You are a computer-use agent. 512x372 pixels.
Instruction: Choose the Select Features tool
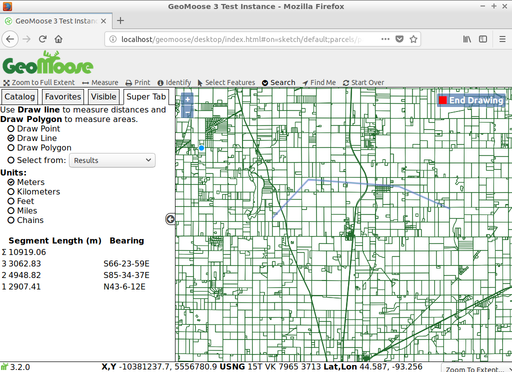pos(226,82)
